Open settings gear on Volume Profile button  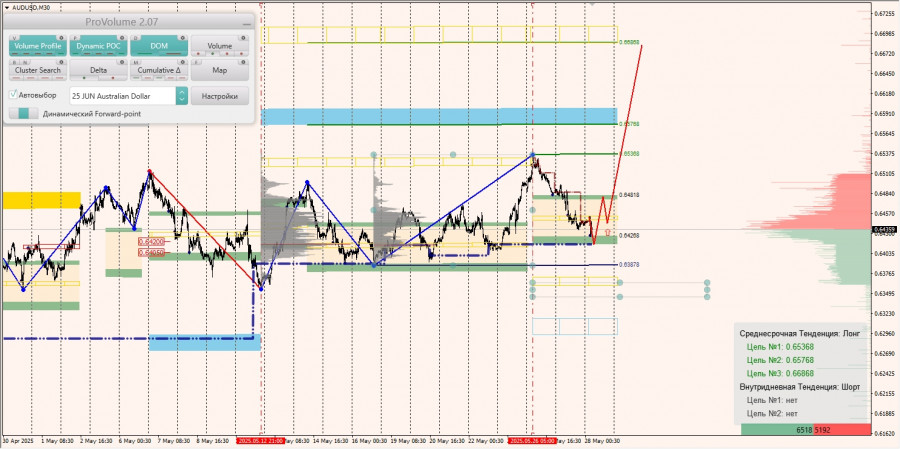pos(62,37)
